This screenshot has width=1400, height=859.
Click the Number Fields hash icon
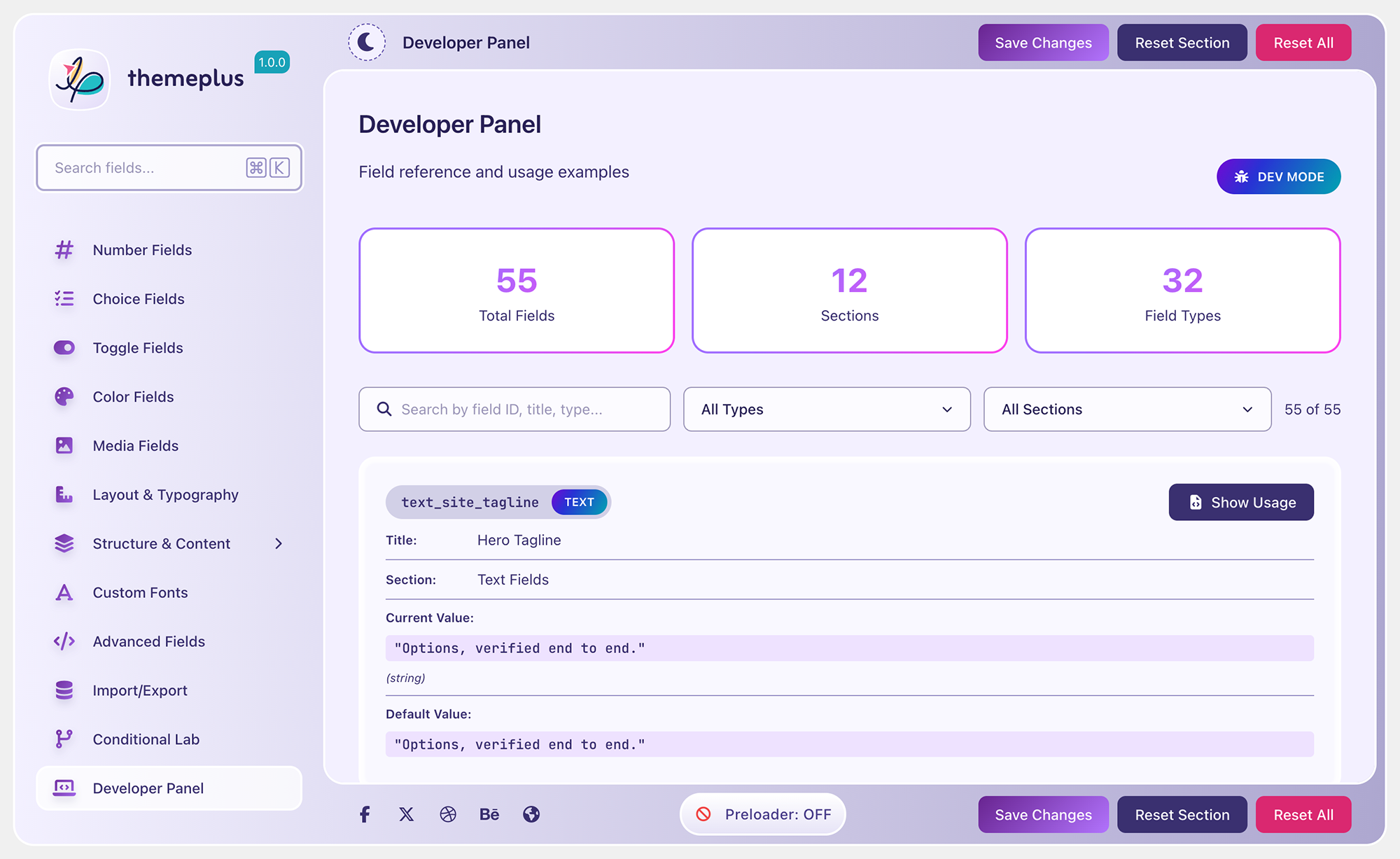click(64, 250)
